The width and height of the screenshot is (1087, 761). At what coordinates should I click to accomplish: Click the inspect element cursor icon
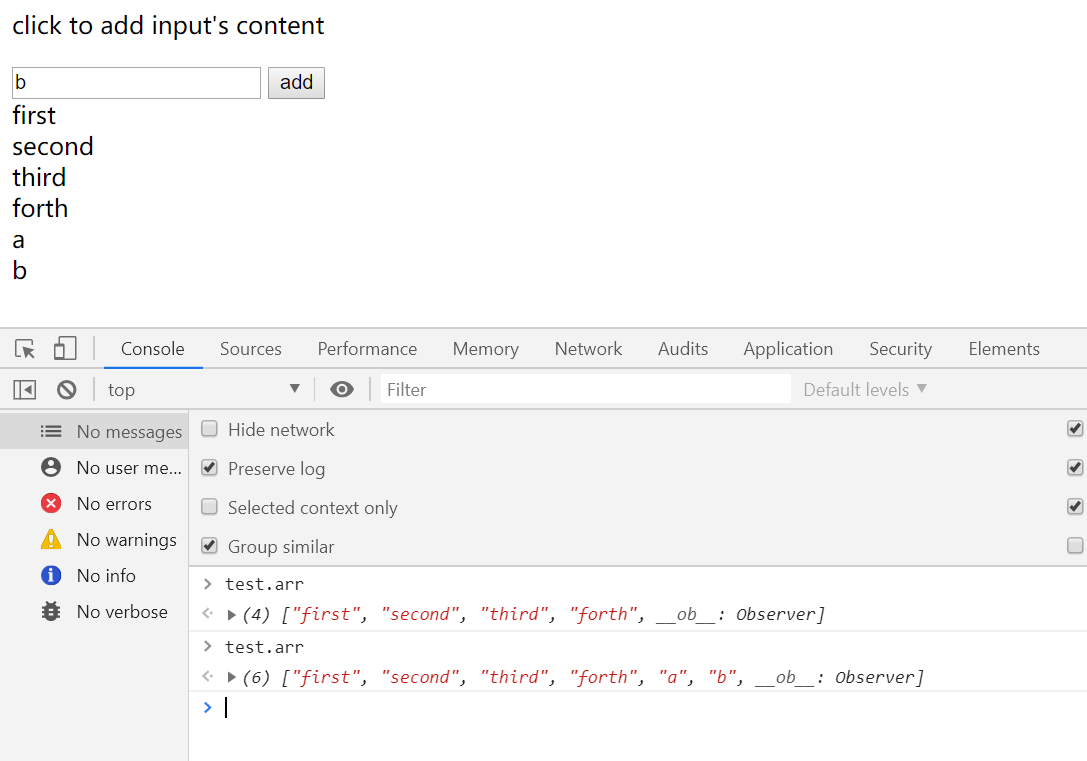[26, 349]
